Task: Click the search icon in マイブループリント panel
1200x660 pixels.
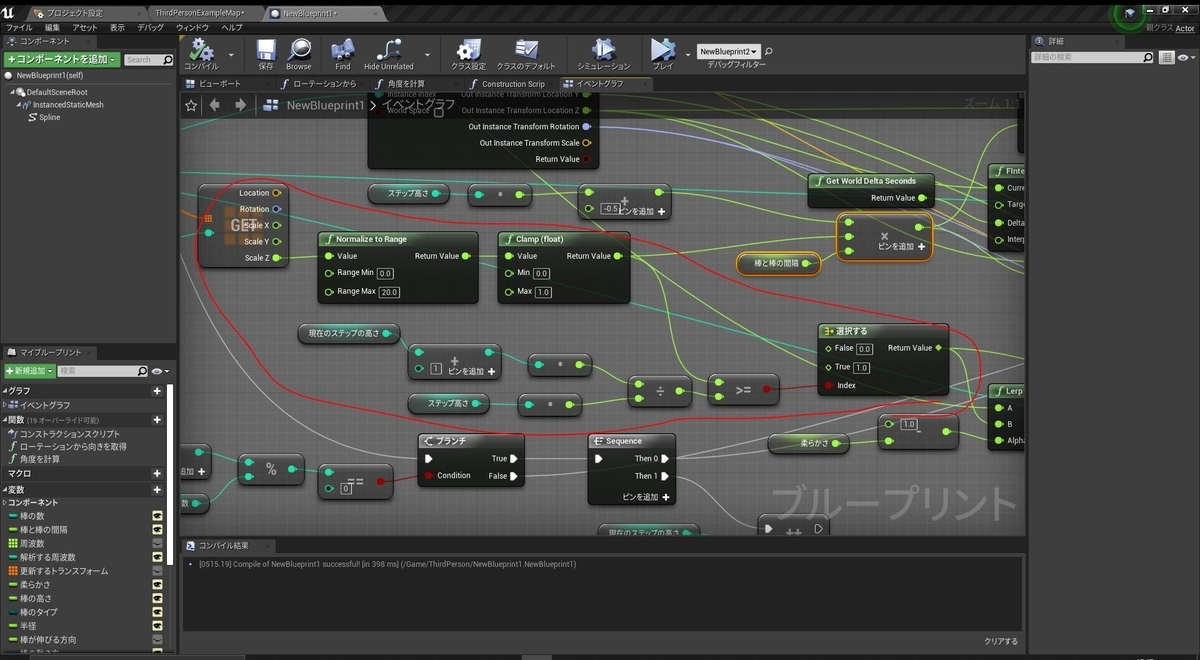Action: [142, 371]
